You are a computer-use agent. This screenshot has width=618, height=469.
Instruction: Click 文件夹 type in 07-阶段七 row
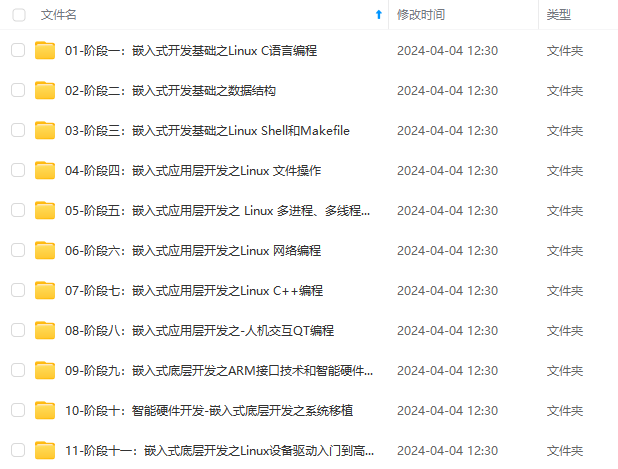[x=565, y=291]
